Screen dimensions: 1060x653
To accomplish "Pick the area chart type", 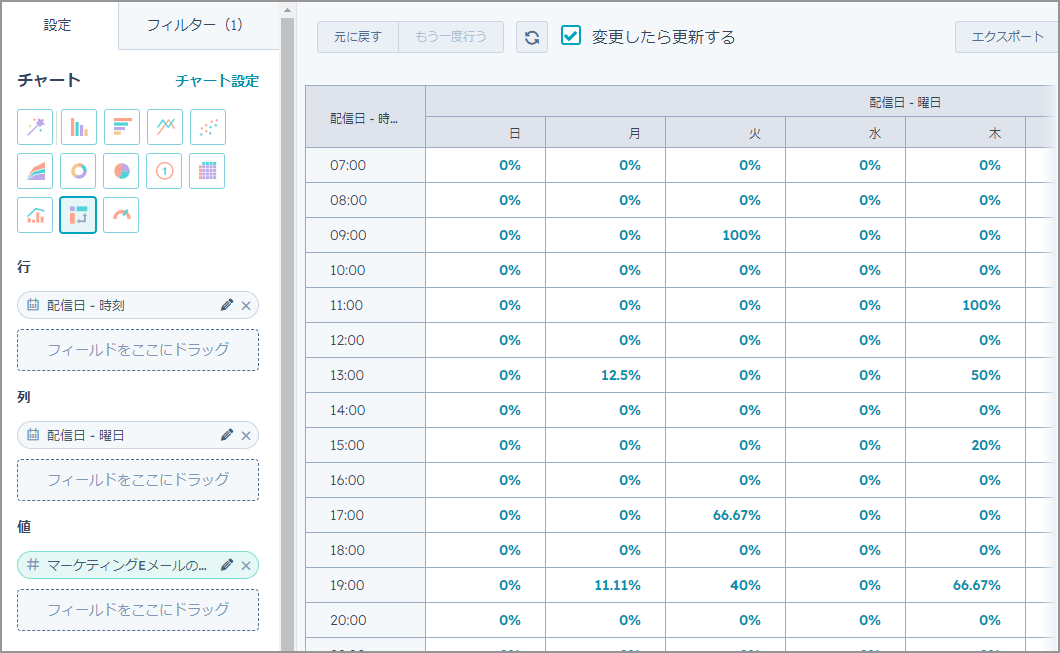I will click(35, 171).
